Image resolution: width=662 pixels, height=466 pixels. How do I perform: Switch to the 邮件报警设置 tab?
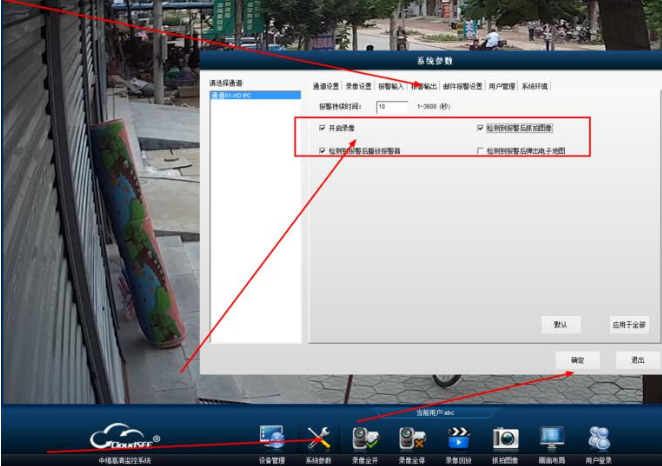coord(462,86)
